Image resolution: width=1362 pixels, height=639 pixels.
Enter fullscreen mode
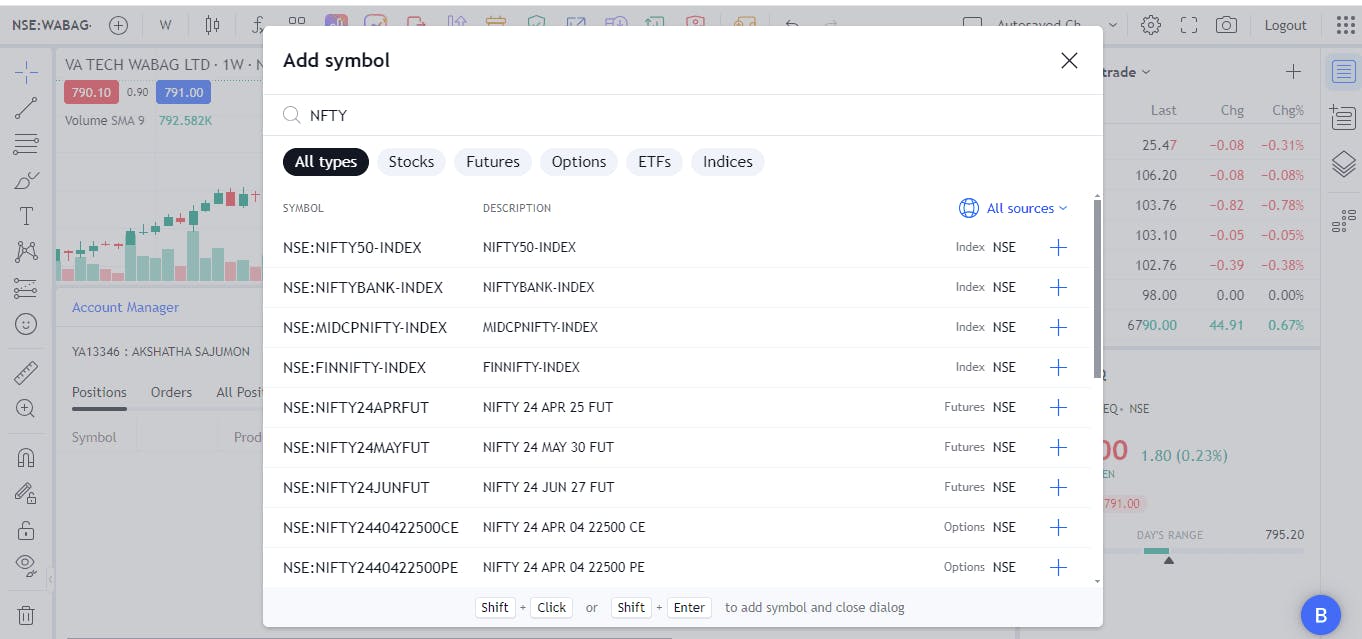(1189, 25)
